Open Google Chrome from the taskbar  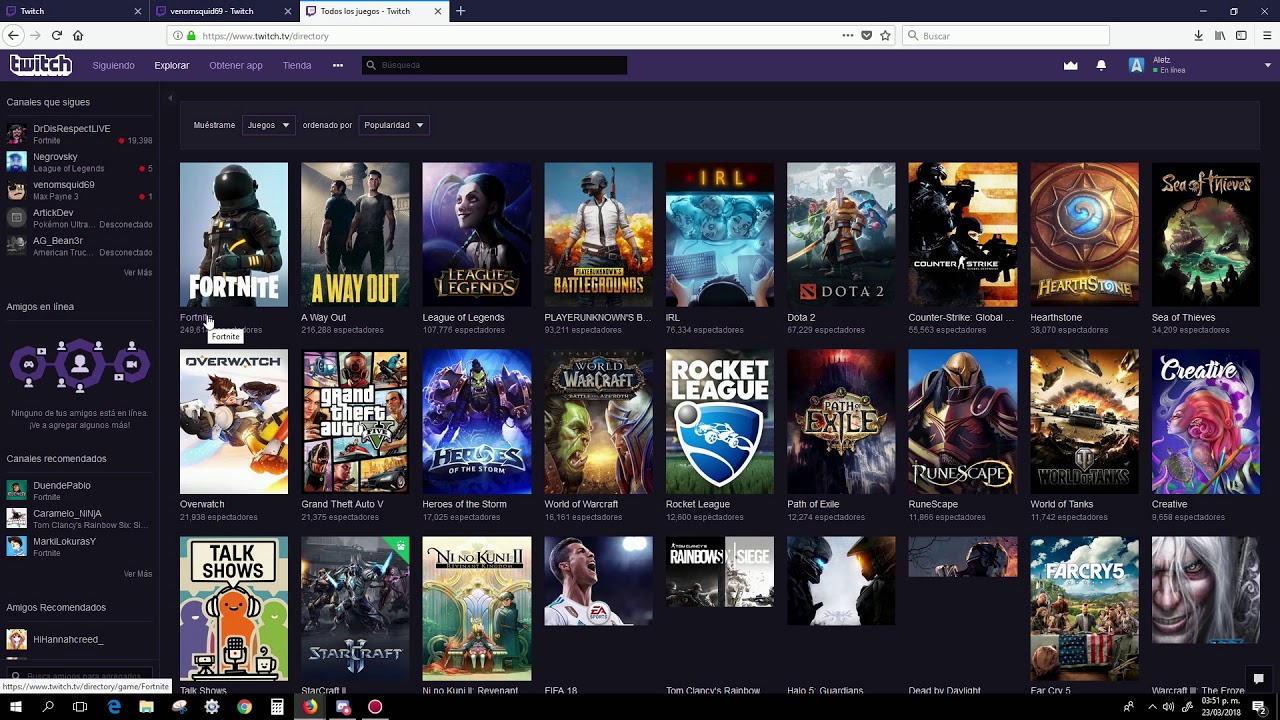244,707
